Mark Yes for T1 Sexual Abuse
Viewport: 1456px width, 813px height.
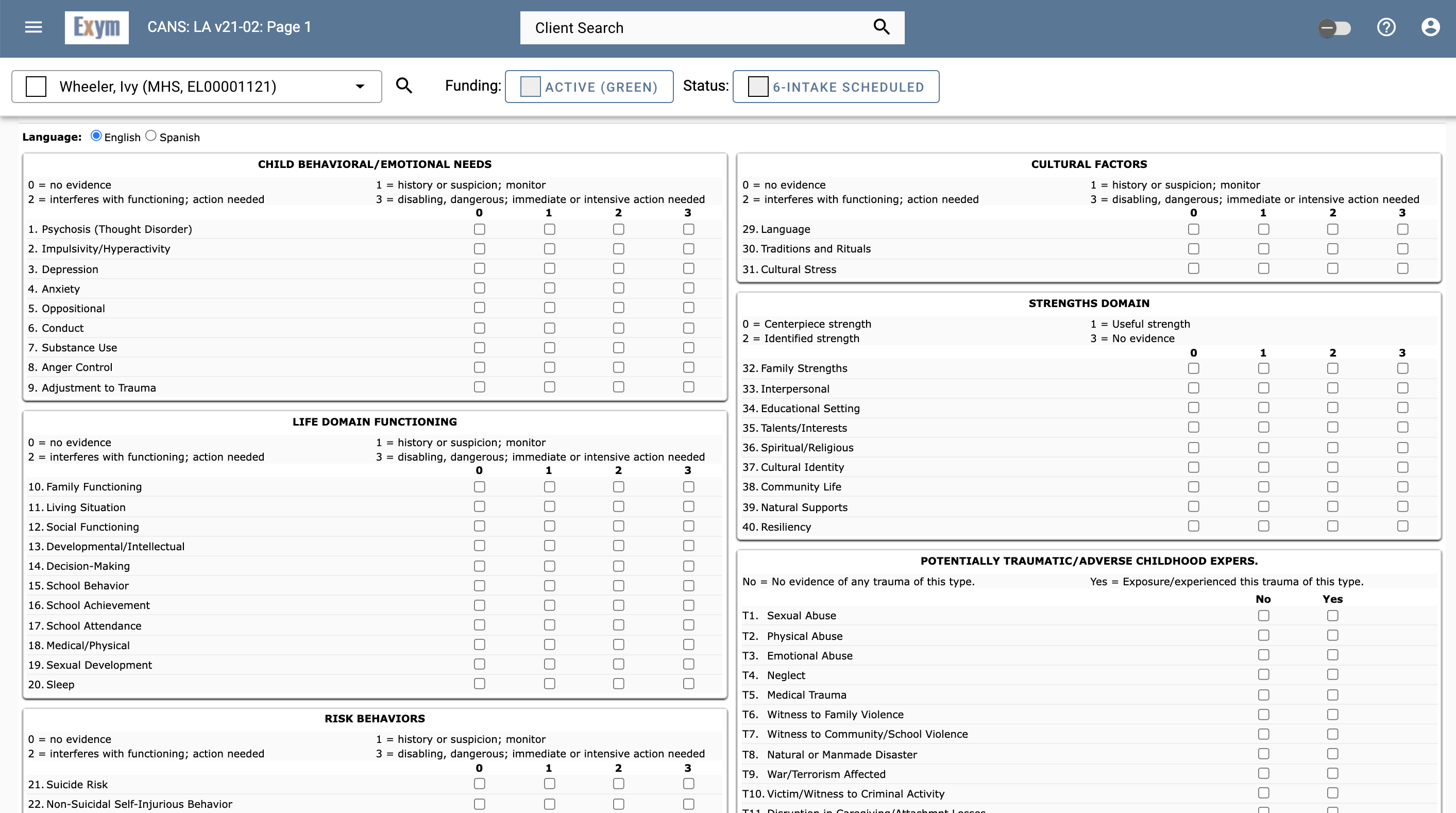[1332, 616]
